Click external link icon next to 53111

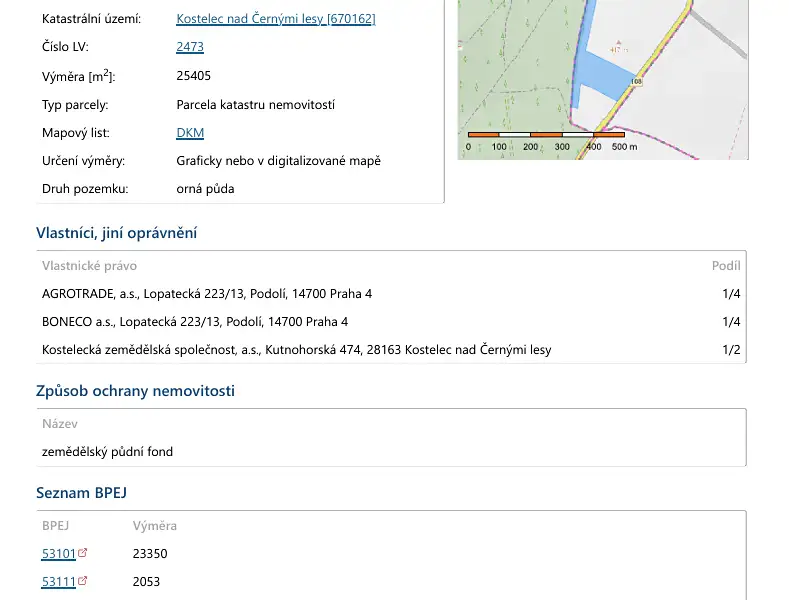click(83, 581)
